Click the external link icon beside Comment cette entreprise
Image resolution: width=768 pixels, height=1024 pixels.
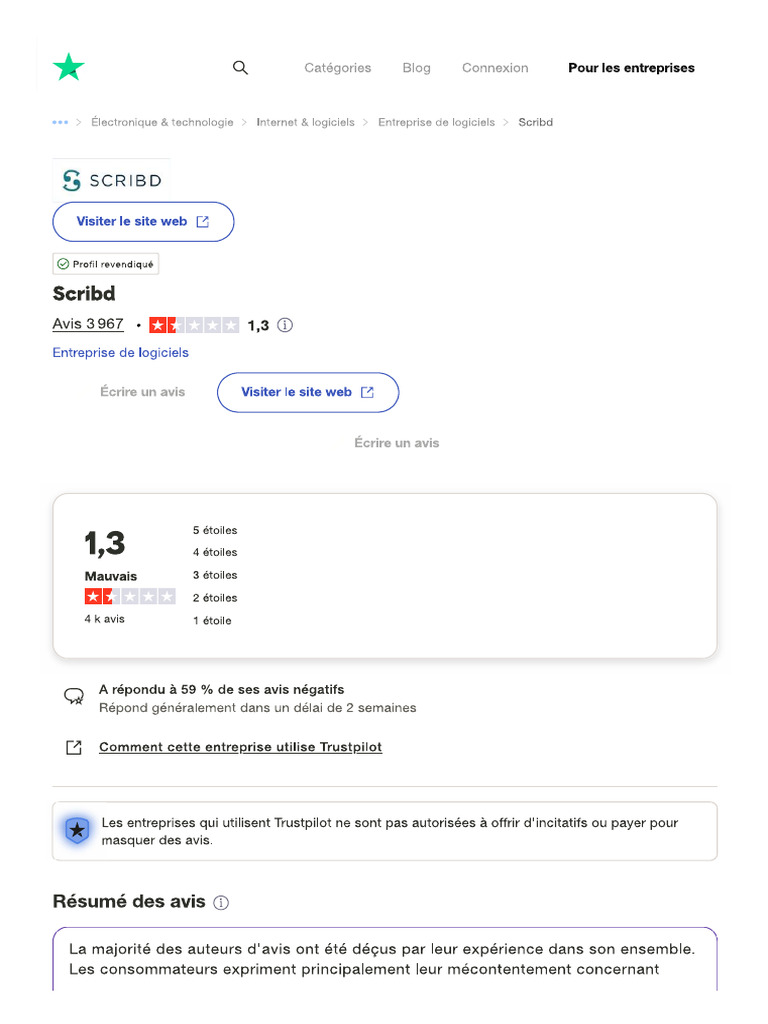(x=74, y=747)
